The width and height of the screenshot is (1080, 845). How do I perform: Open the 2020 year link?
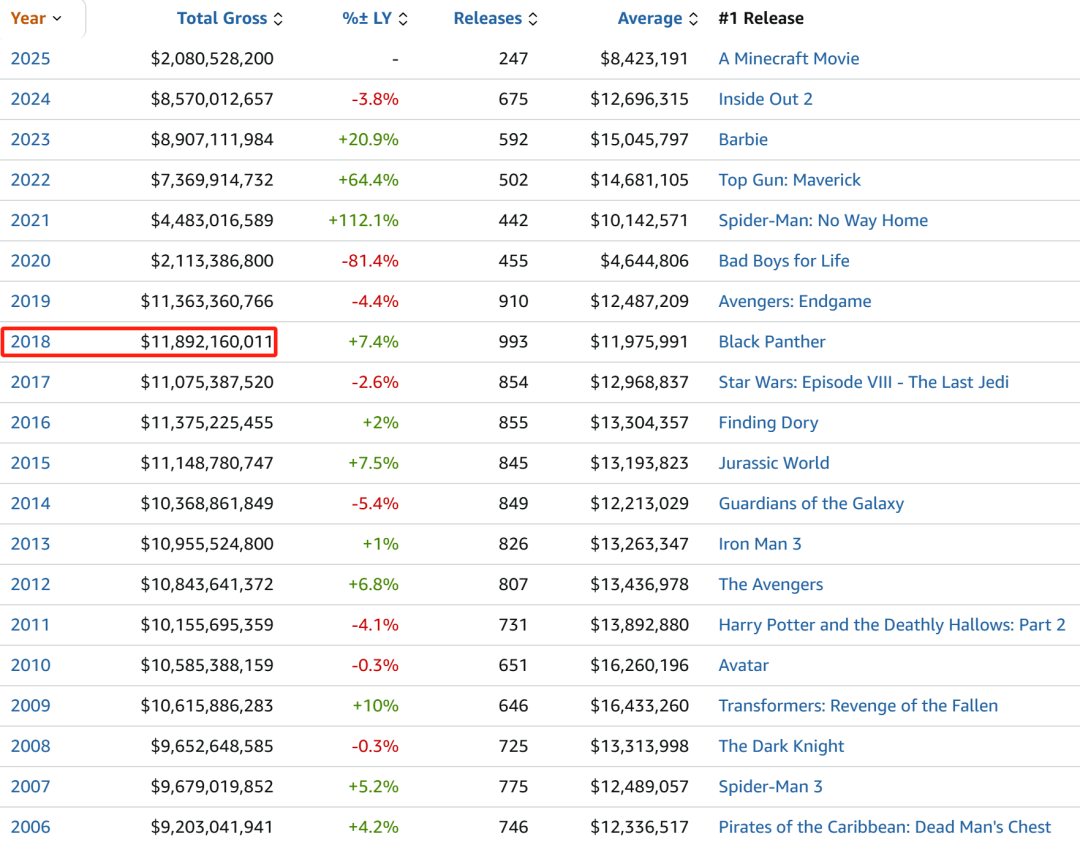(30, 261)
